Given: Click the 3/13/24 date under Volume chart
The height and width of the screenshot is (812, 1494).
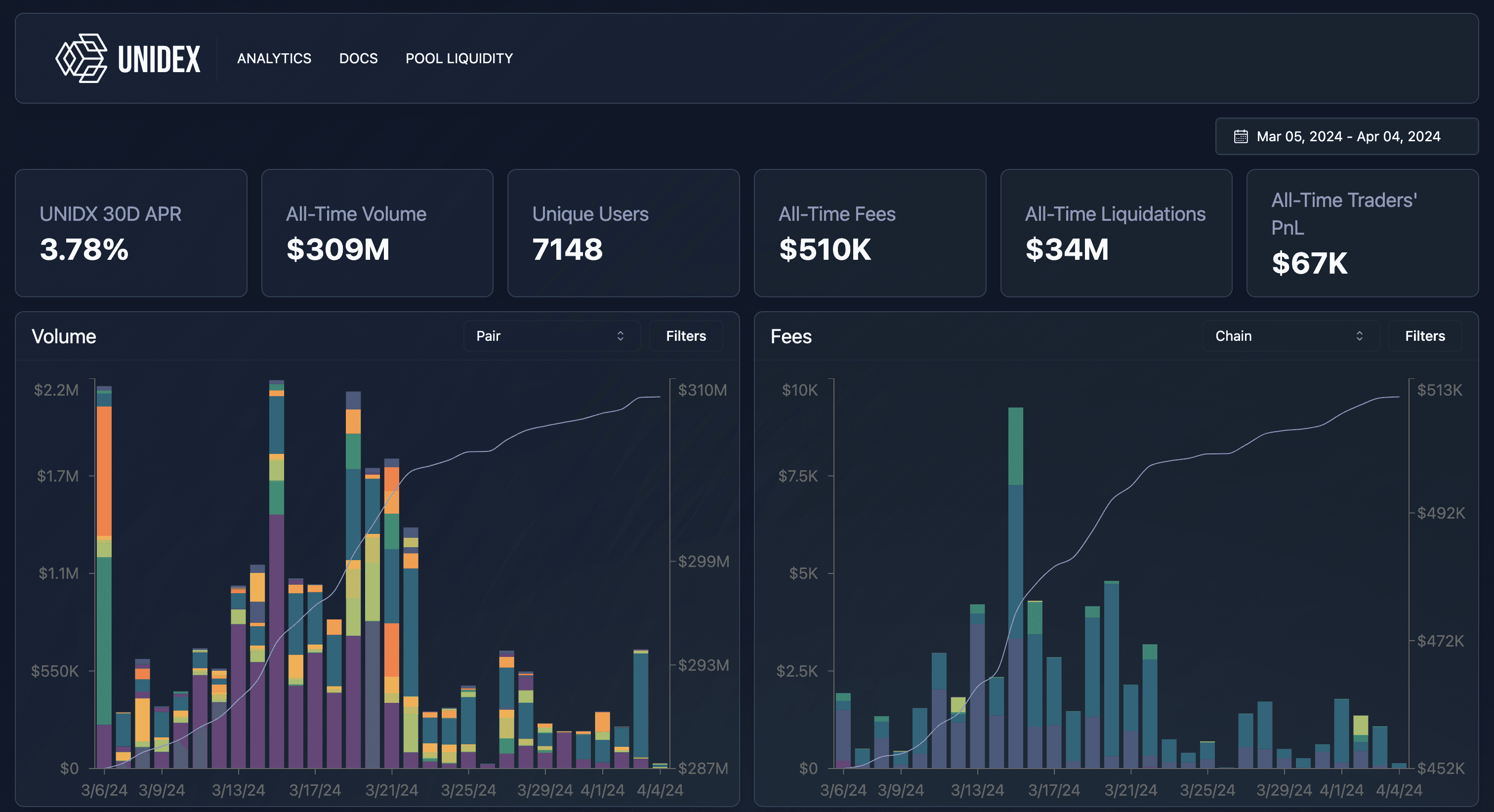Looking at the screenshot, I should [x=238, y=790].
